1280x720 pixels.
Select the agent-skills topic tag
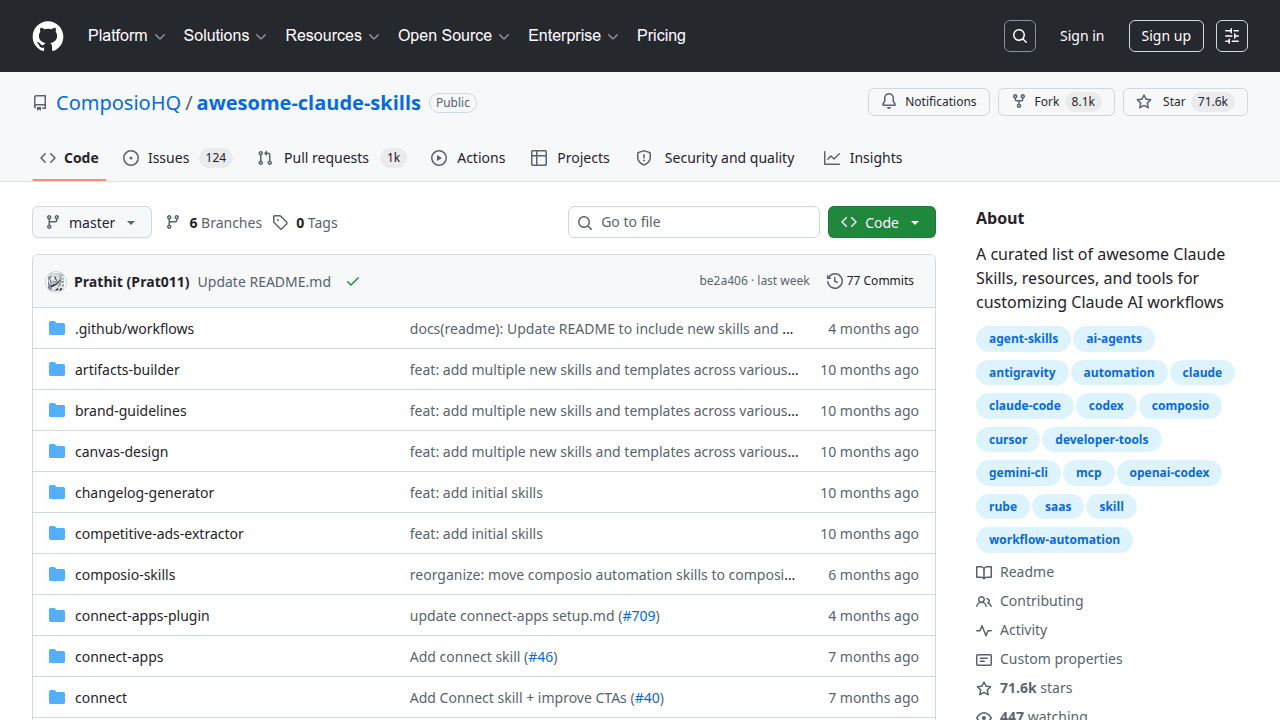click(1023, 339)
